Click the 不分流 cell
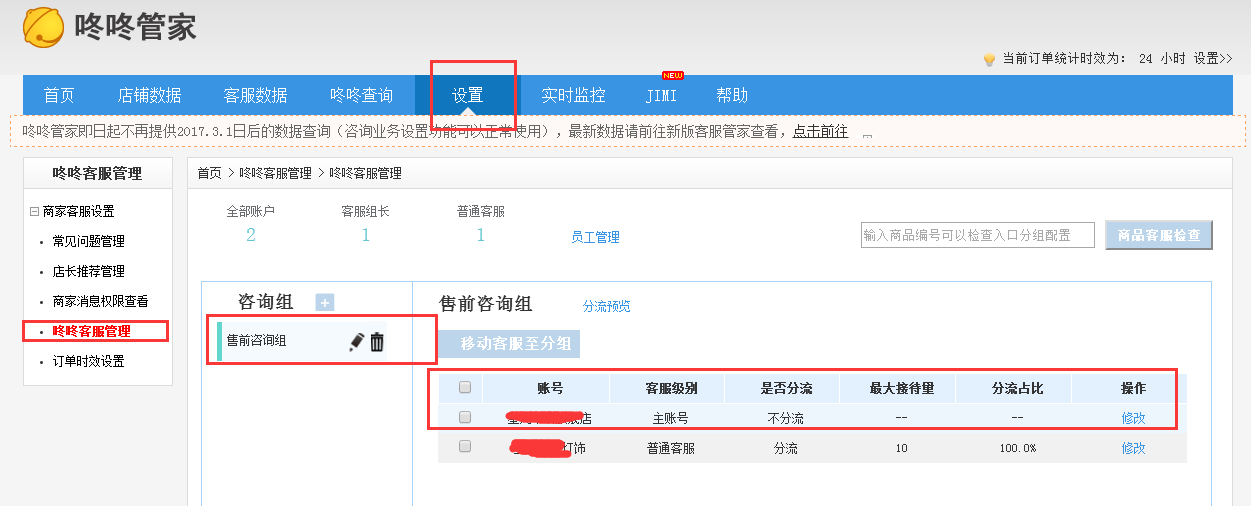Screen dimensions: 1251x506 tap(786, 418)
